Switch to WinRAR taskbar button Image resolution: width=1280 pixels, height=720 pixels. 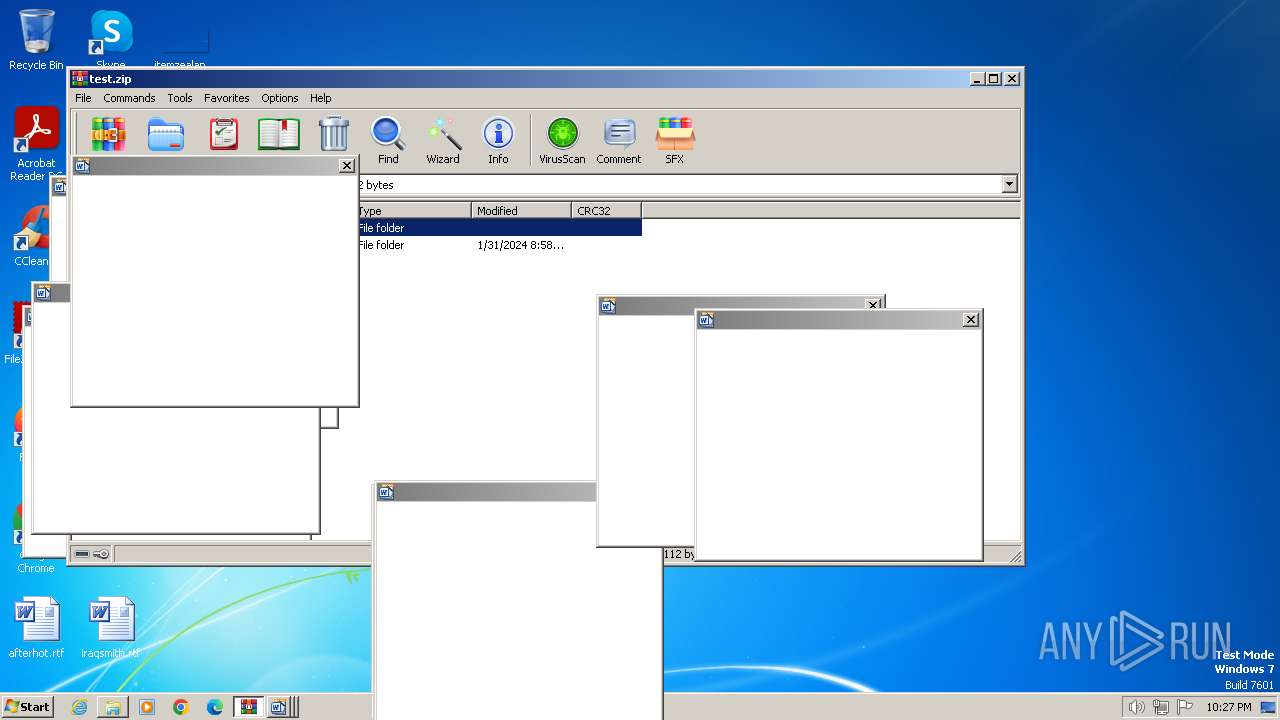point(248,707)
